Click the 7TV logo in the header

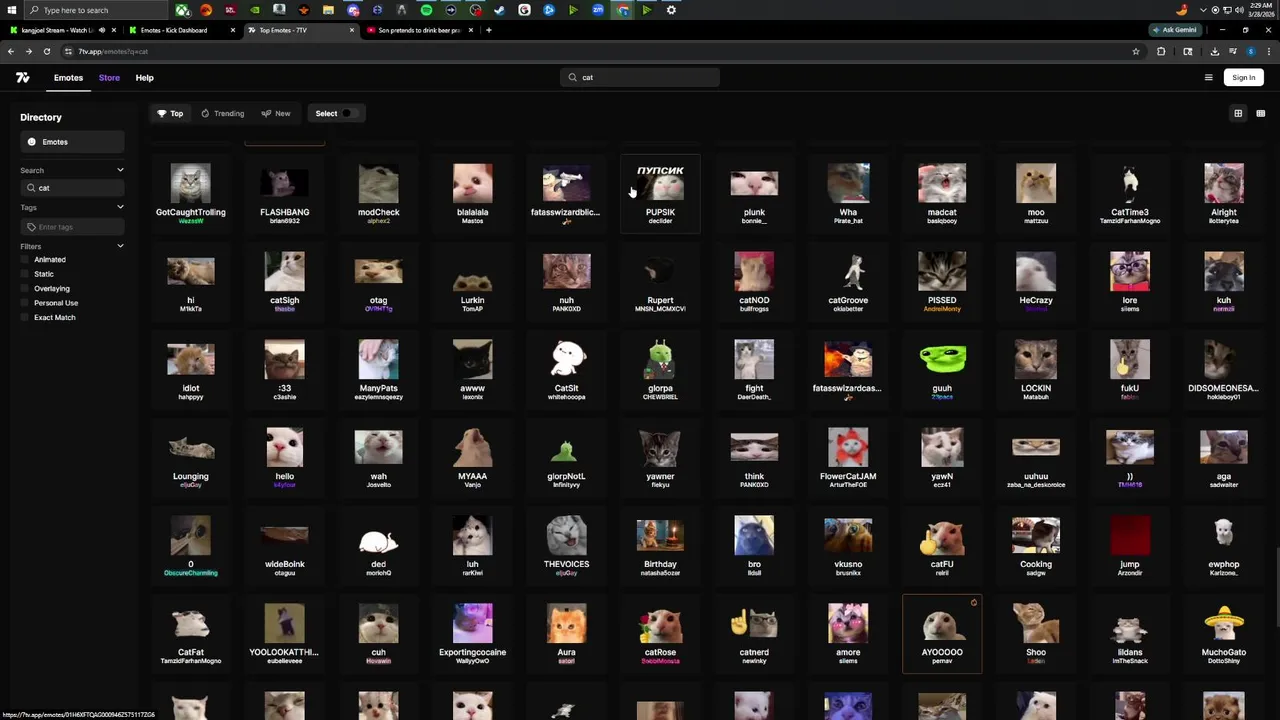(x=22, y=77)
